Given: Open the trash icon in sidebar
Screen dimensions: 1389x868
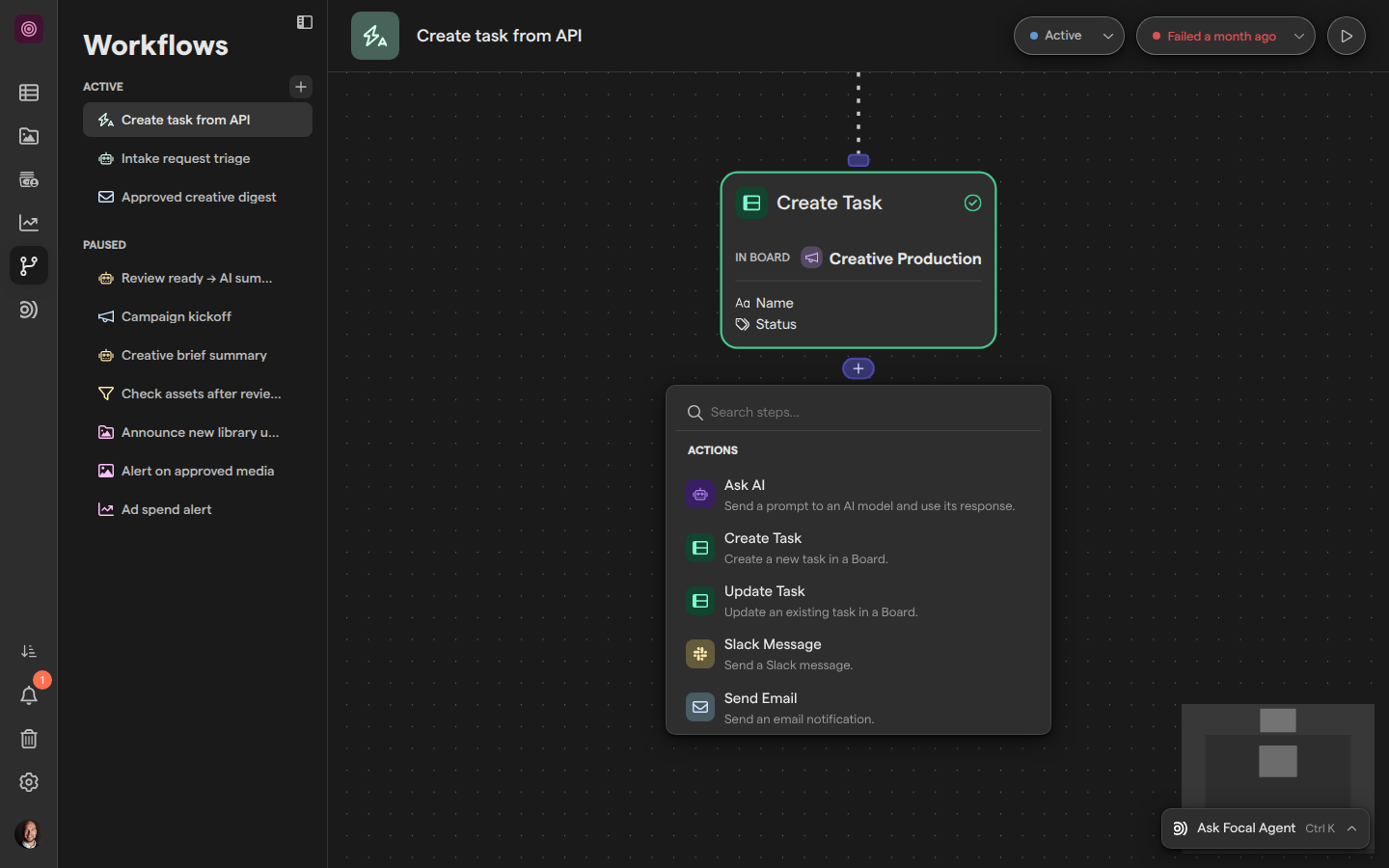Looking at the screenshot, I should 29,739.
